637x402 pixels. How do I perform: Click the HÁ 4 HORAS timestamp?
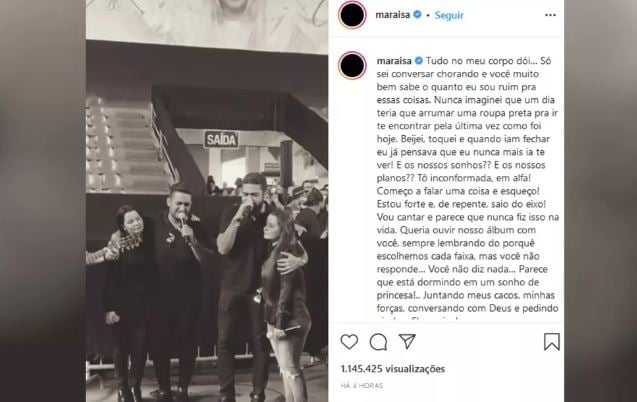(x=362, y=385)
